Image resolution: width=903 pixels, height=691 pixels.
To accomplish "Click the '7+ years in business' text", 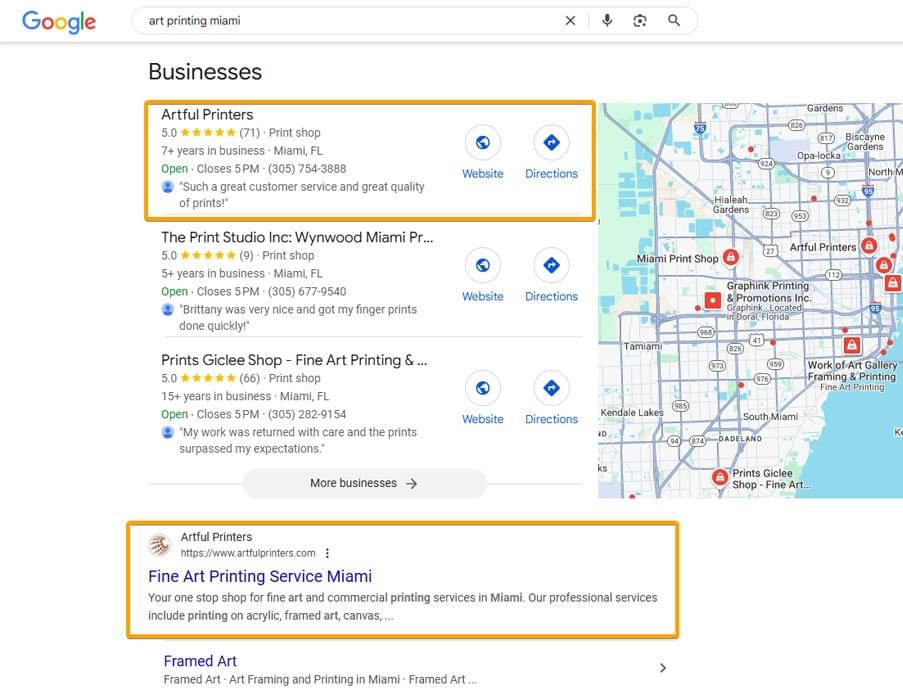I will [x=213, y=151].
